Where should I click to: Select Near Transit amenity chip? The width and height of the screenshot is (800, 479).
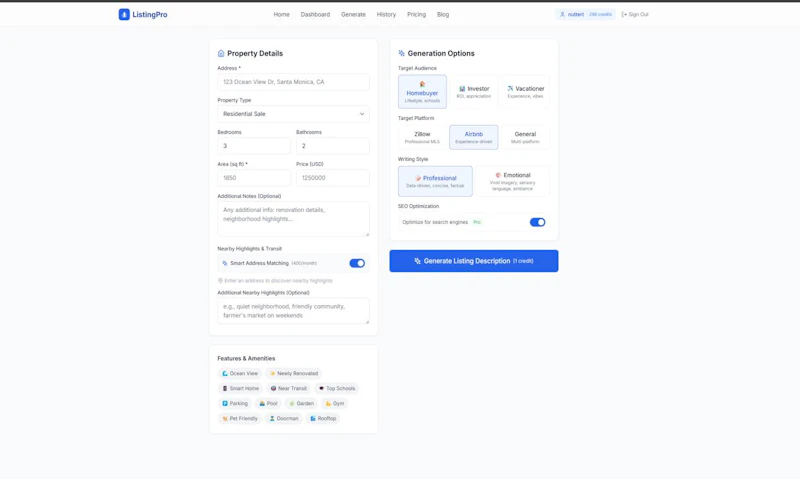288,388
